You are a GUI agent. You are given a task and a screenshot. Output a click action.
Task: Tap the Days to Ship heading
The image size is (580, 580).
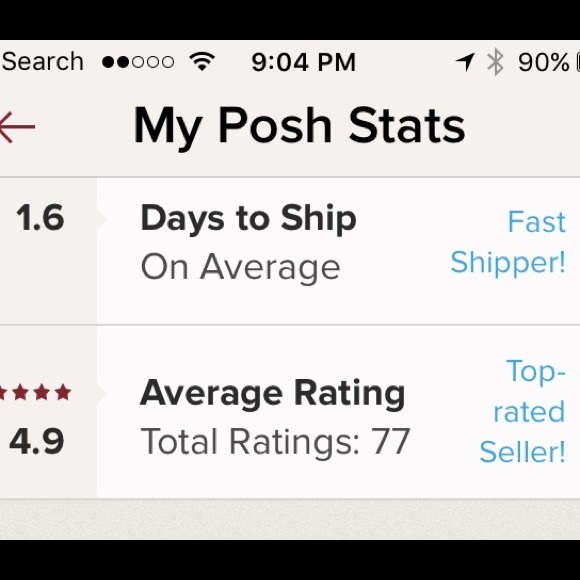pos(249,219)
